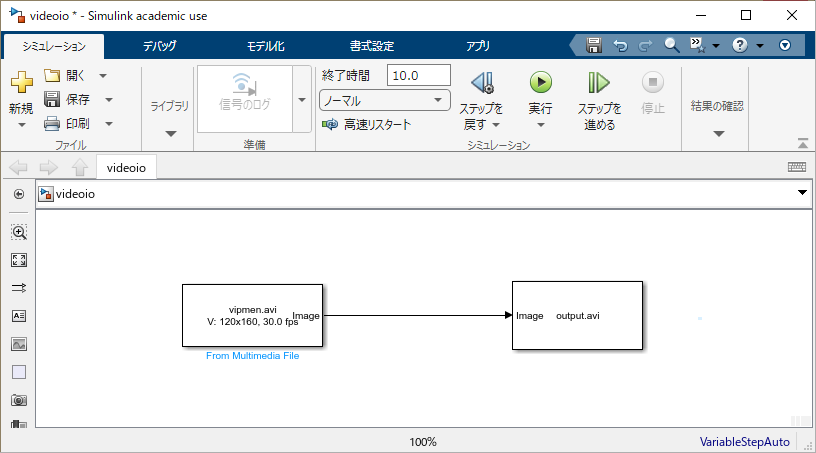
Task: Select the Zoom tool in the palette
Action: [19, 232]
